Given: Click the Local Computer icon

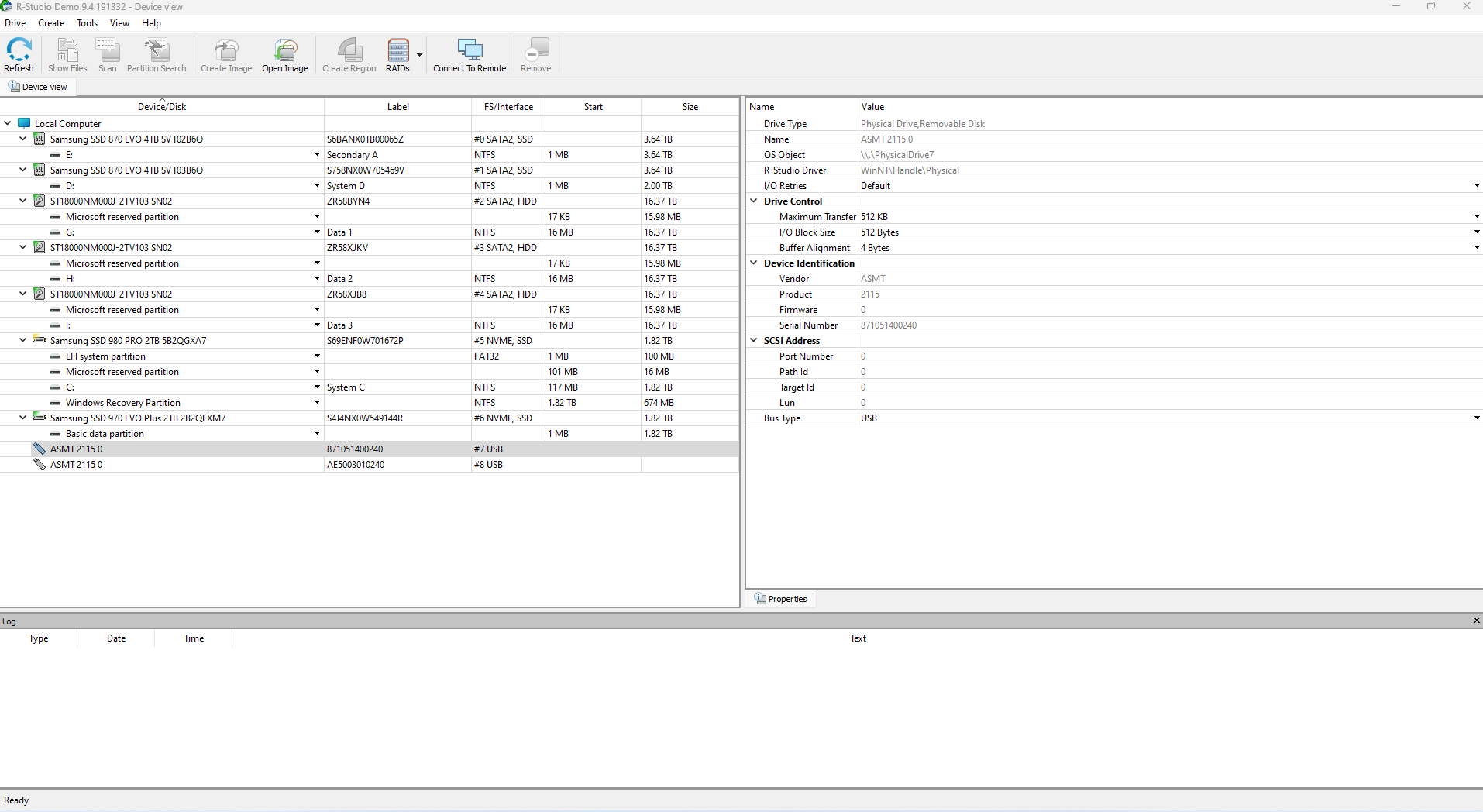Looking at the screenshot, I should point(25,123).
